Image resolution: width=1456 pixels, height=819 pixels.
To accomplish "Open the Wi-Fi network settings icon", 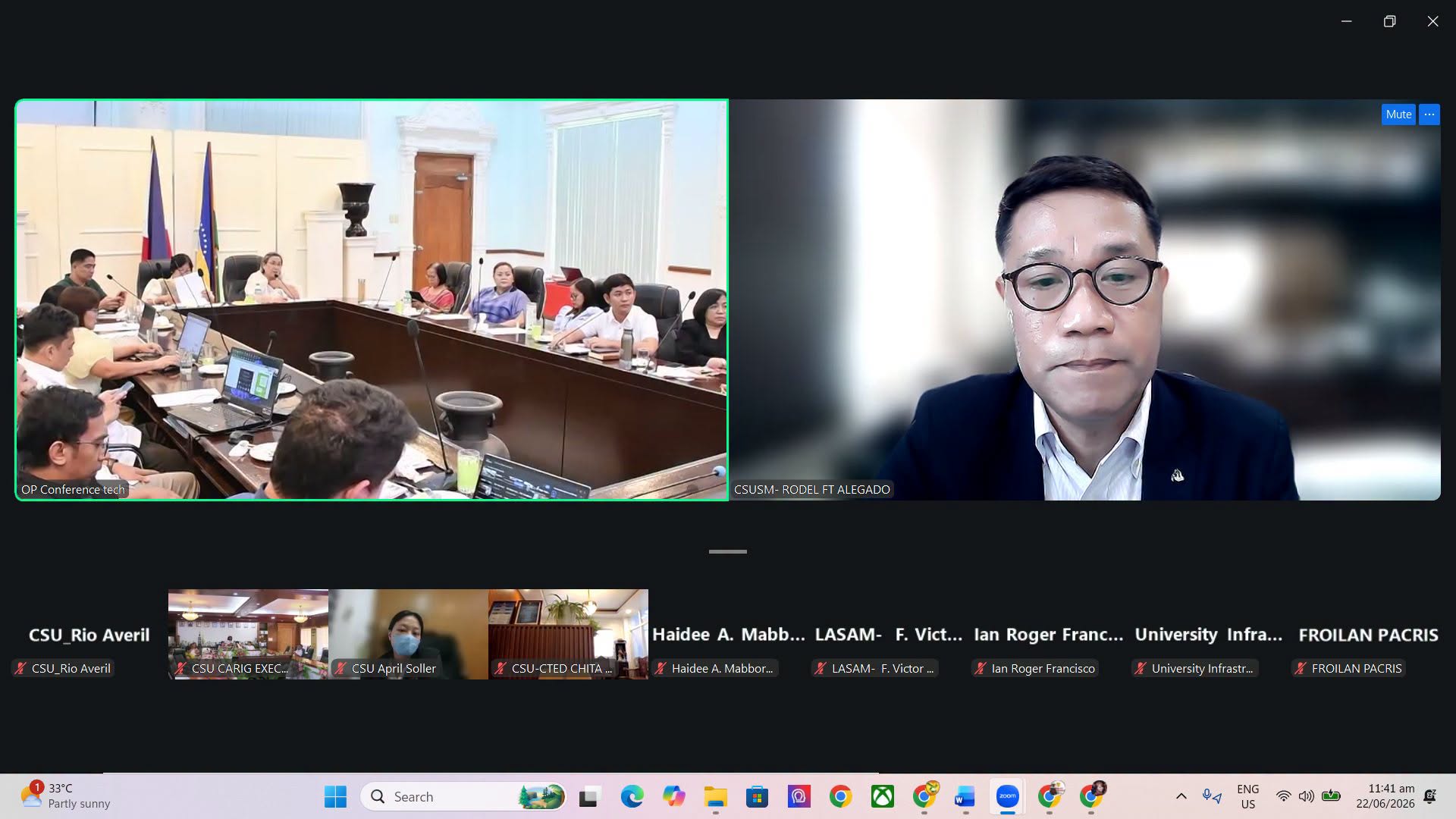I will 1283,796.
